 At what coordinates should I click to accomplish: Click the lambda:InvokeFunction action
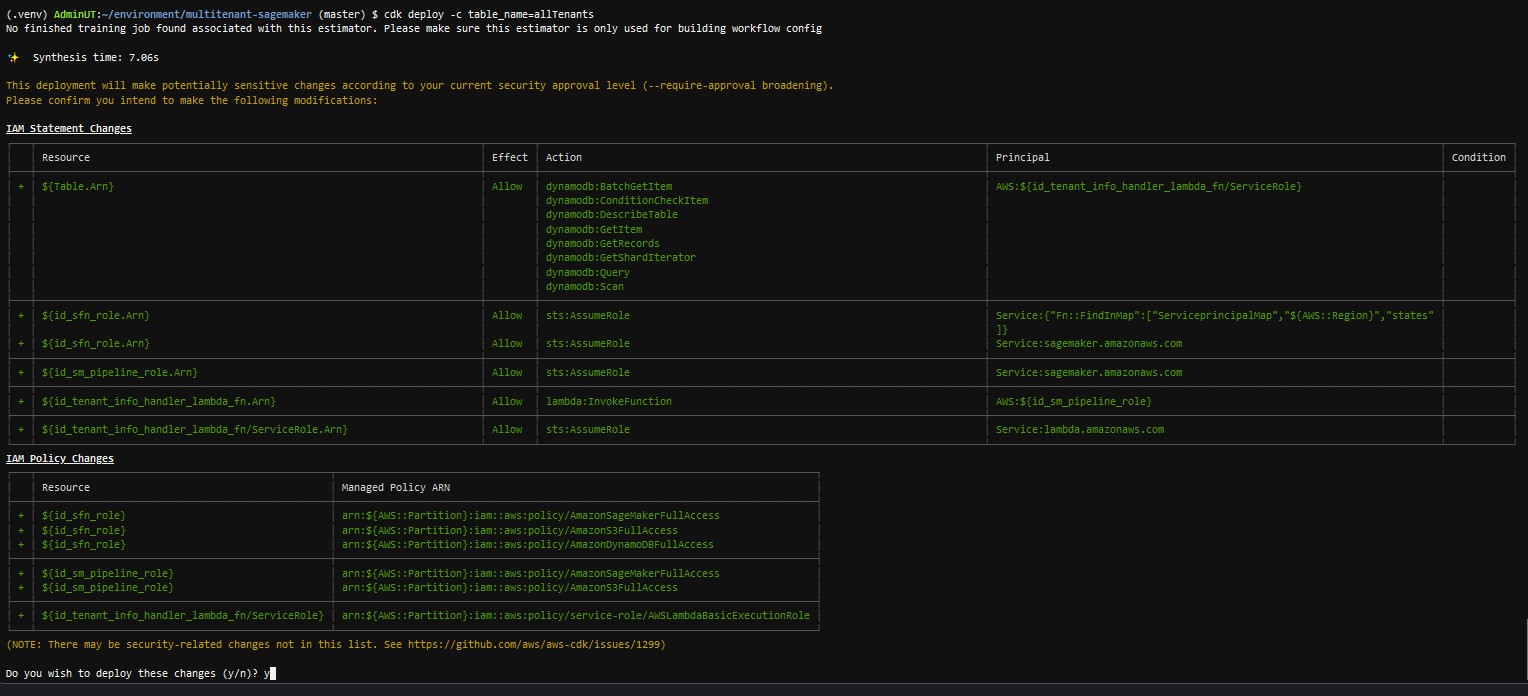click(609, 401)
